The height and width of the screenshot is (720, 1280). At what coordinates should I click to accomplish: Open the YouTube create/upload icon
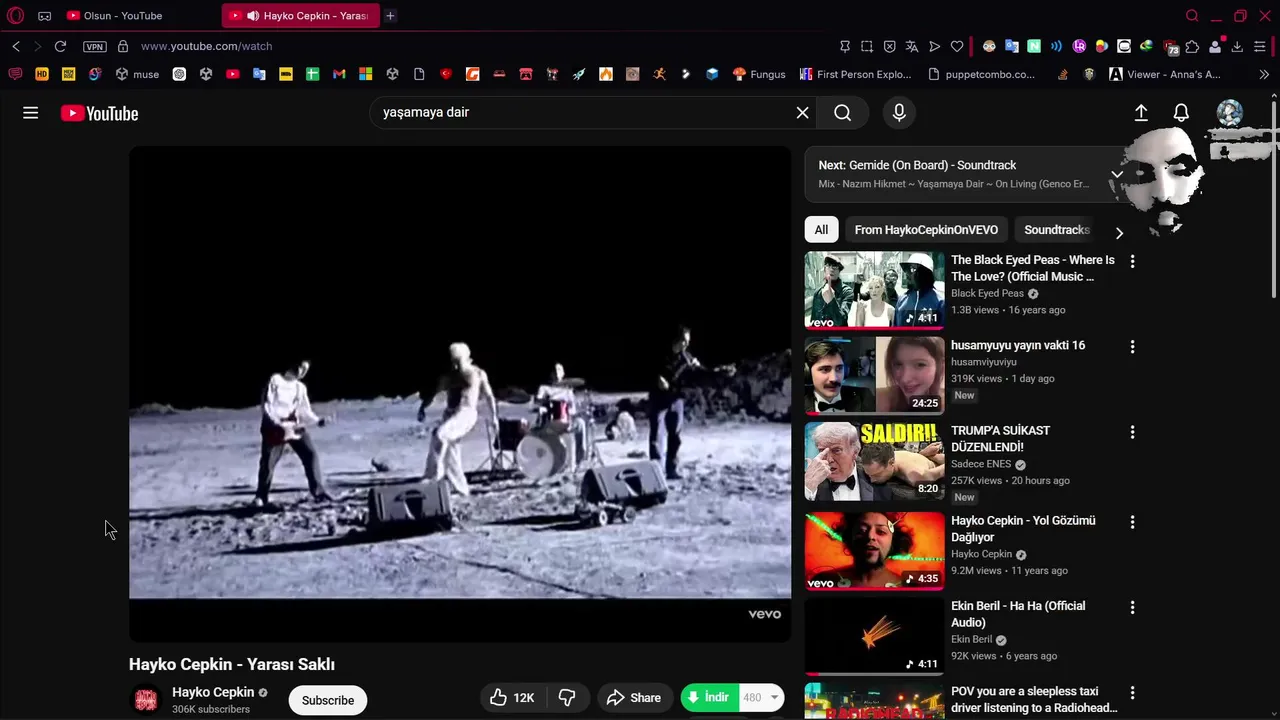click(1141, 113)
